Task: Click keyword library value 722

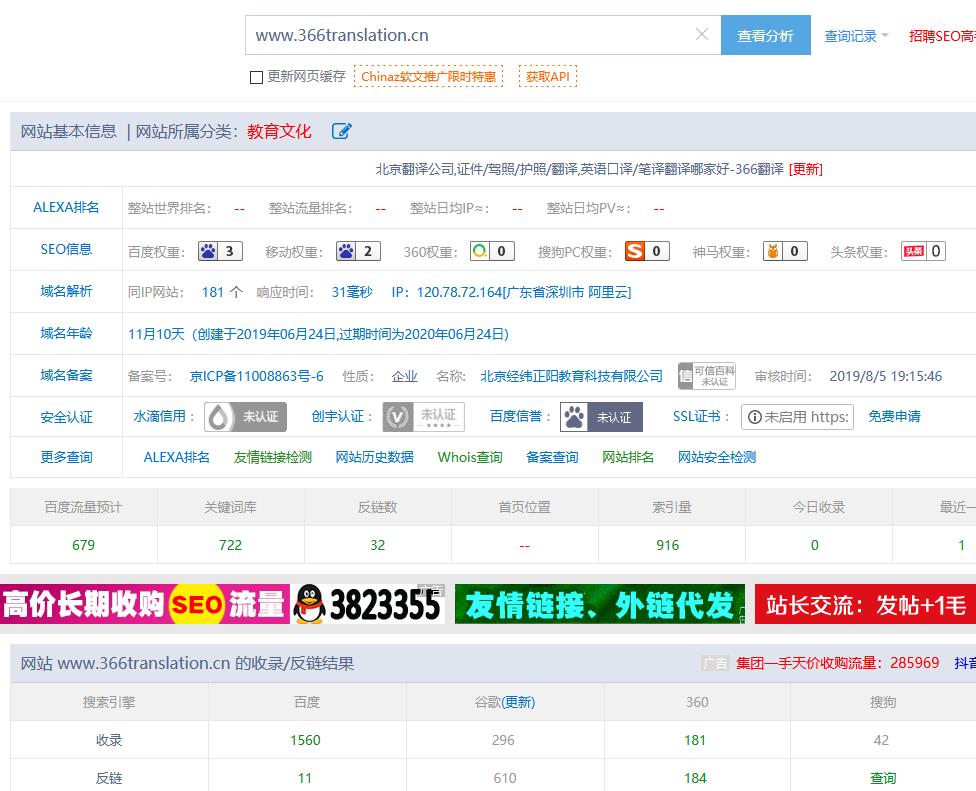Action: 230,545
